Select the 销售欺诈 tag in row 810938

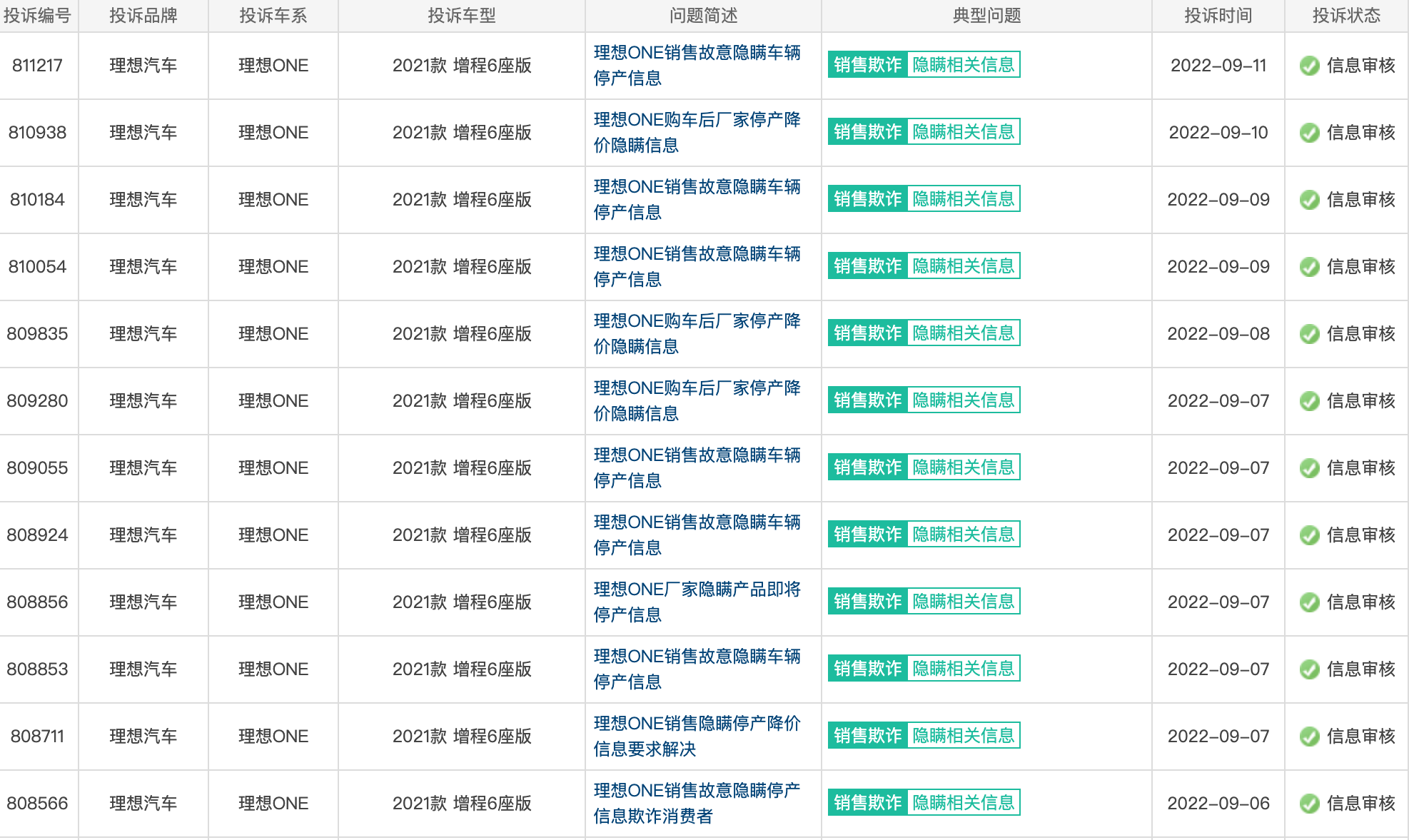coord(868,132)
